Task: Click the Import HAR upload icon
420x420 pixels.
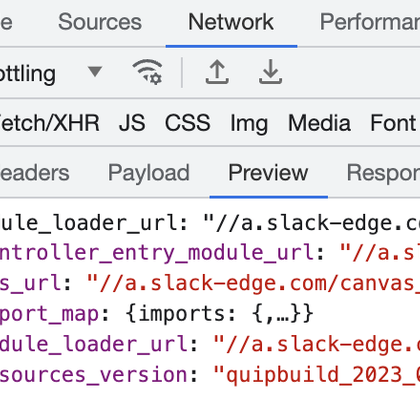Action: [x=217, y=72]
